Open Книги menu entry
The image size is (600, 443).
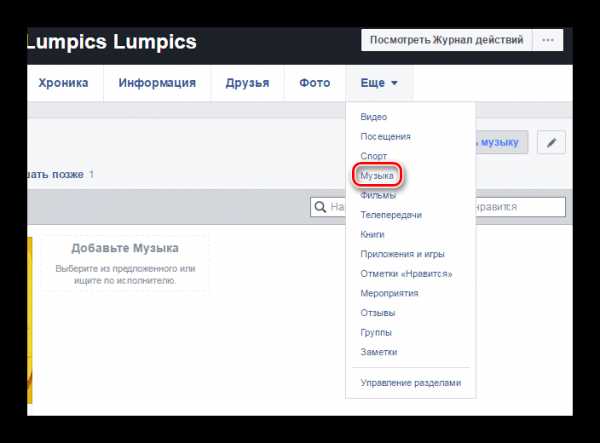click(x=372, y=235)
